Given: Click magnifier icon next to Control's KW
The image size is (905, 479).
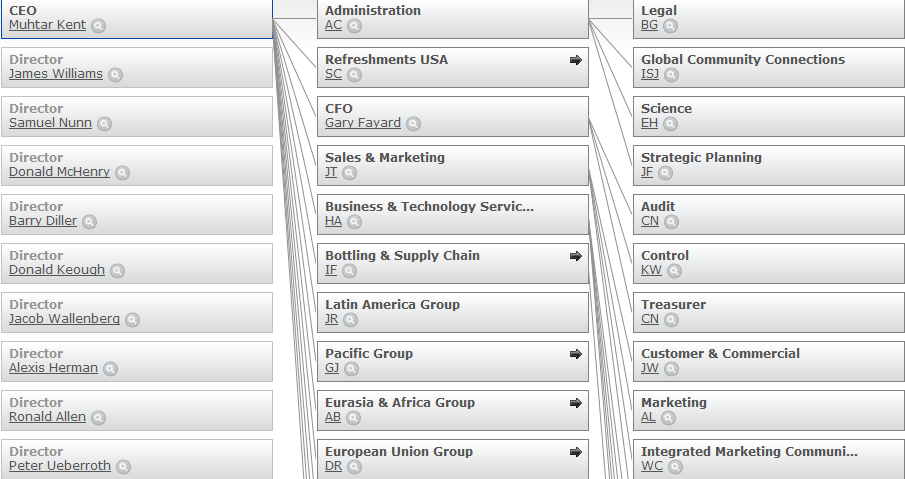Looking at the screenshot, I should 674,271.
